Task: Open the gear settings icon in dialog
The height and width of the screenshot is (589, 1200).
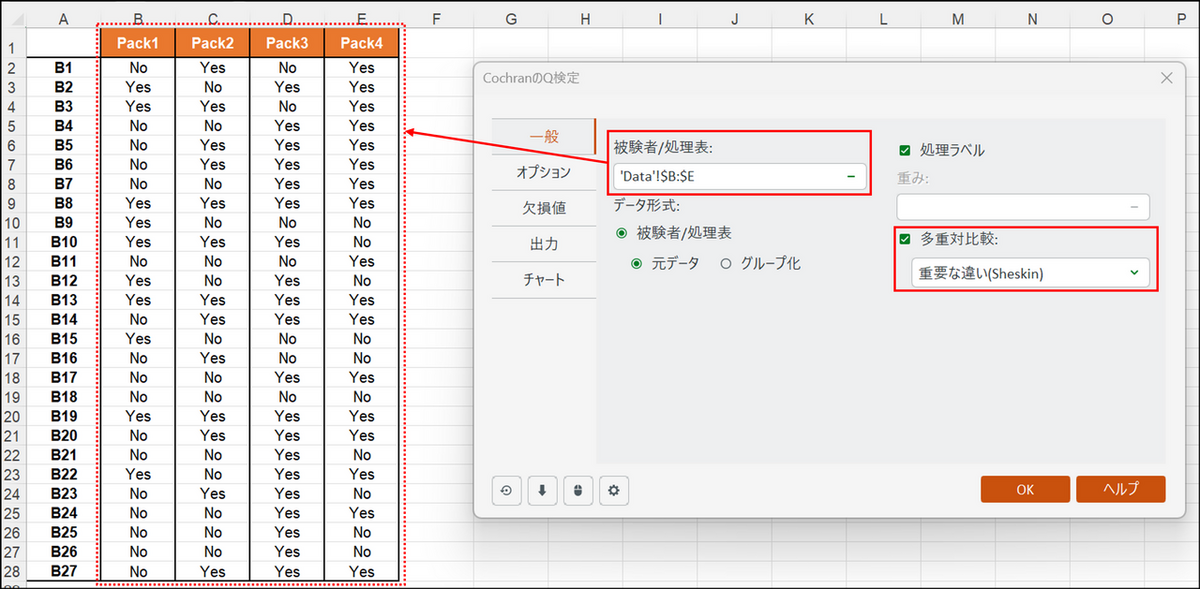Action: tap(614, 490)
